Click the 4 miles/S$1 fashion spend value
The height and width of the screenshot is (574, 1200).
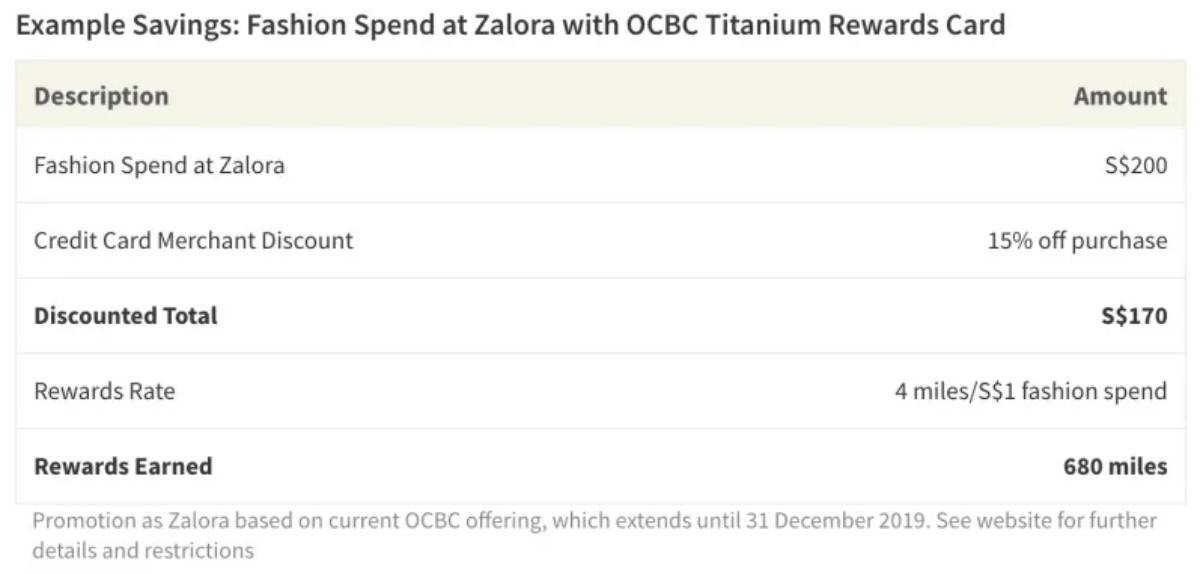1030,391
